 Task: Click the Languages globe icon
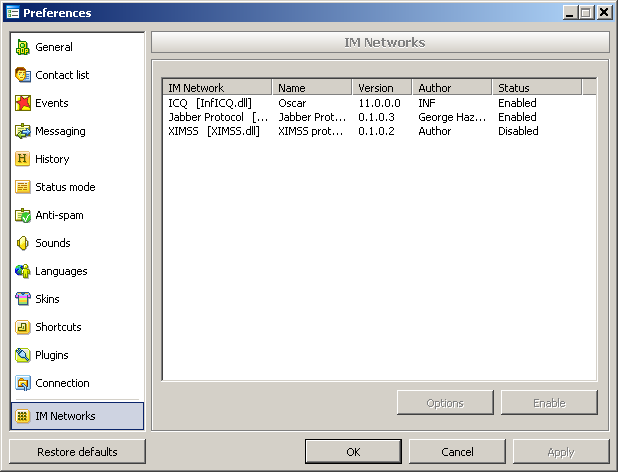click(x=22, y=271)
